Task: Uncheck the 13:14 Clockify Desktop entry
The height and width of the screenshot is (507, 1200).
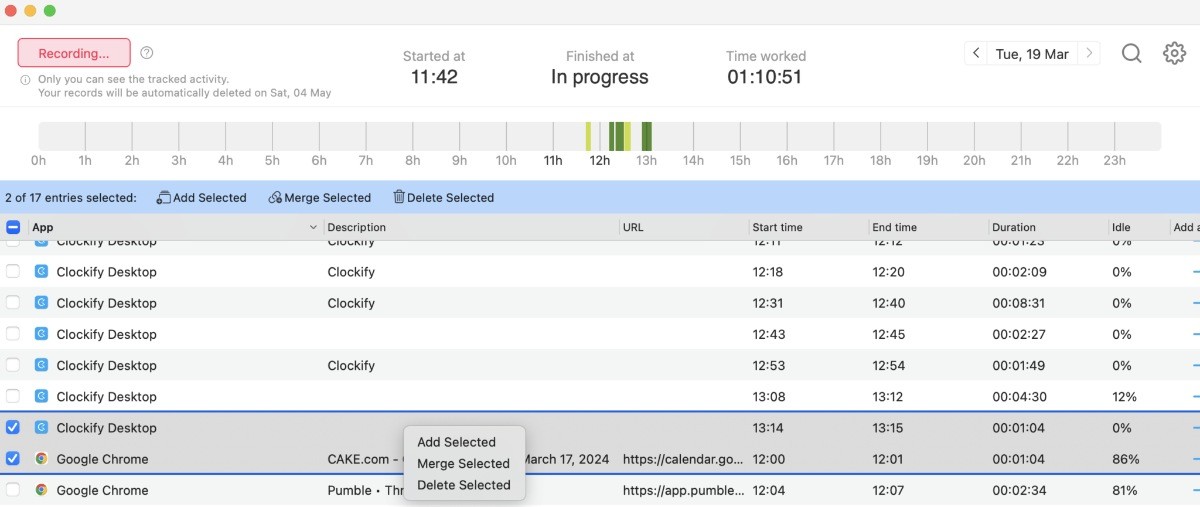Action: (13, 427)
